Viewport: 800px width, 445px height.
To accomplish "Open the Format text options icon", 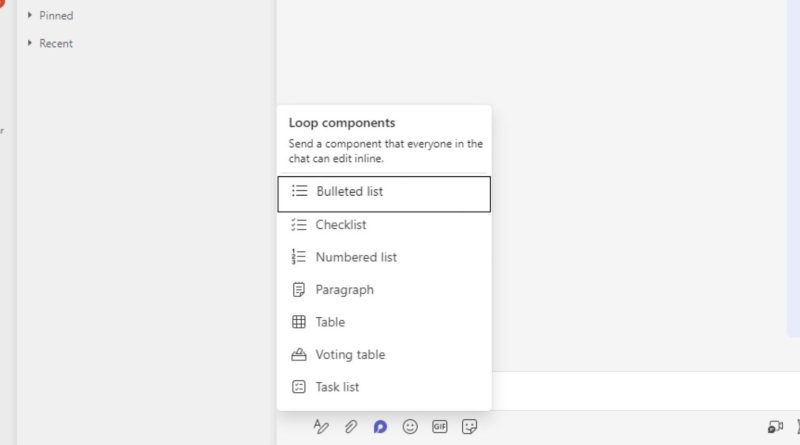I will click(321, 427).
